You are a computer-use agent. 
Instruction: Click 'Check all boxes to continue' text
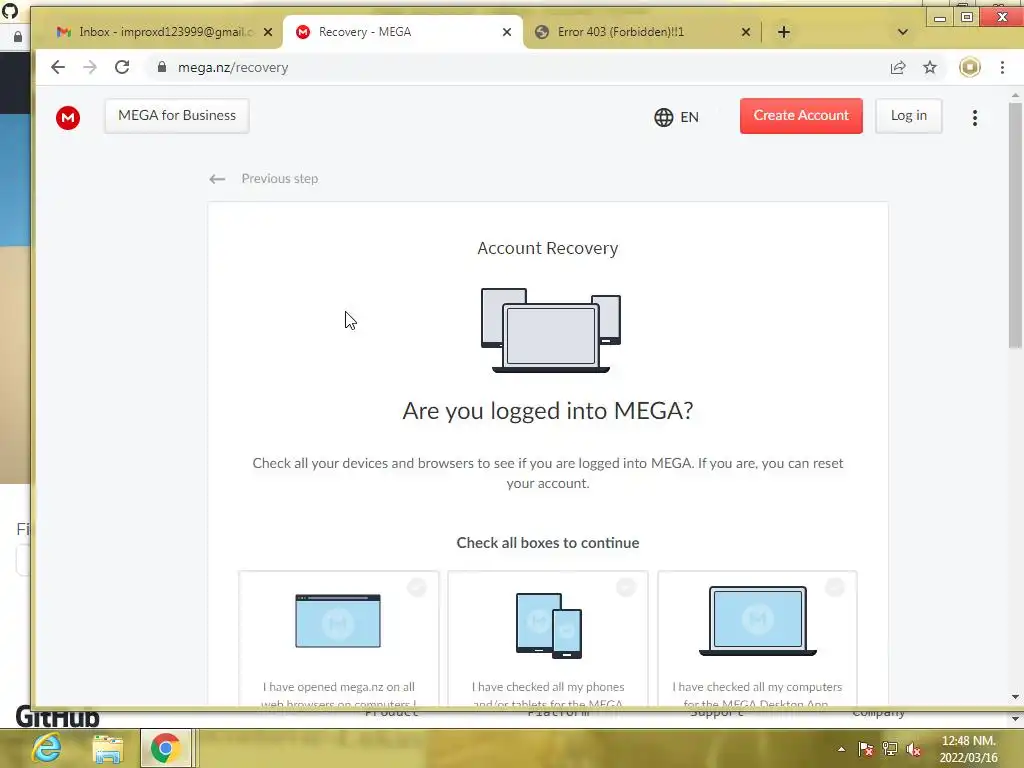547,543
